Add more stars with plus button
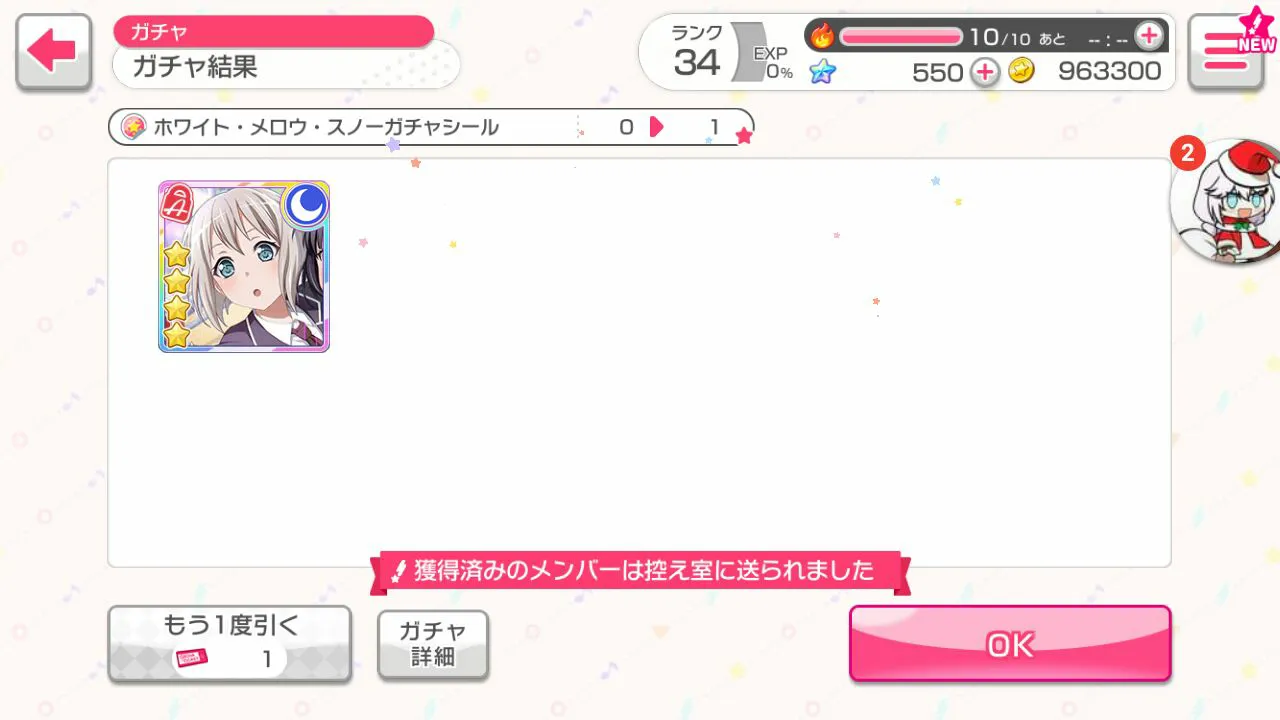 [985, 72]
